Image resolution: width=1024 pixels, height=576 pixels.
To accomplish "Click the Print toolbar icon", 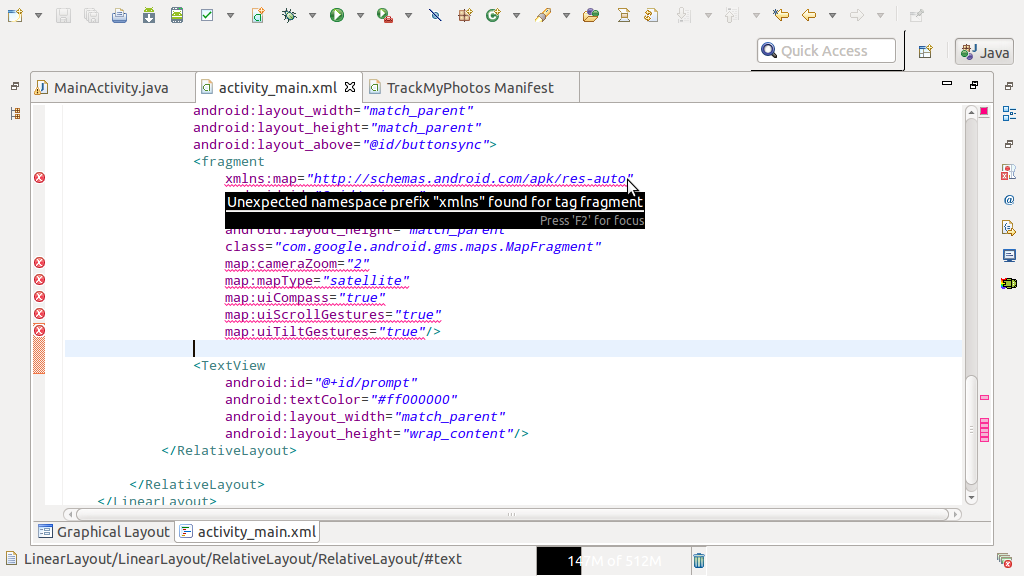I will pos(120,15).
